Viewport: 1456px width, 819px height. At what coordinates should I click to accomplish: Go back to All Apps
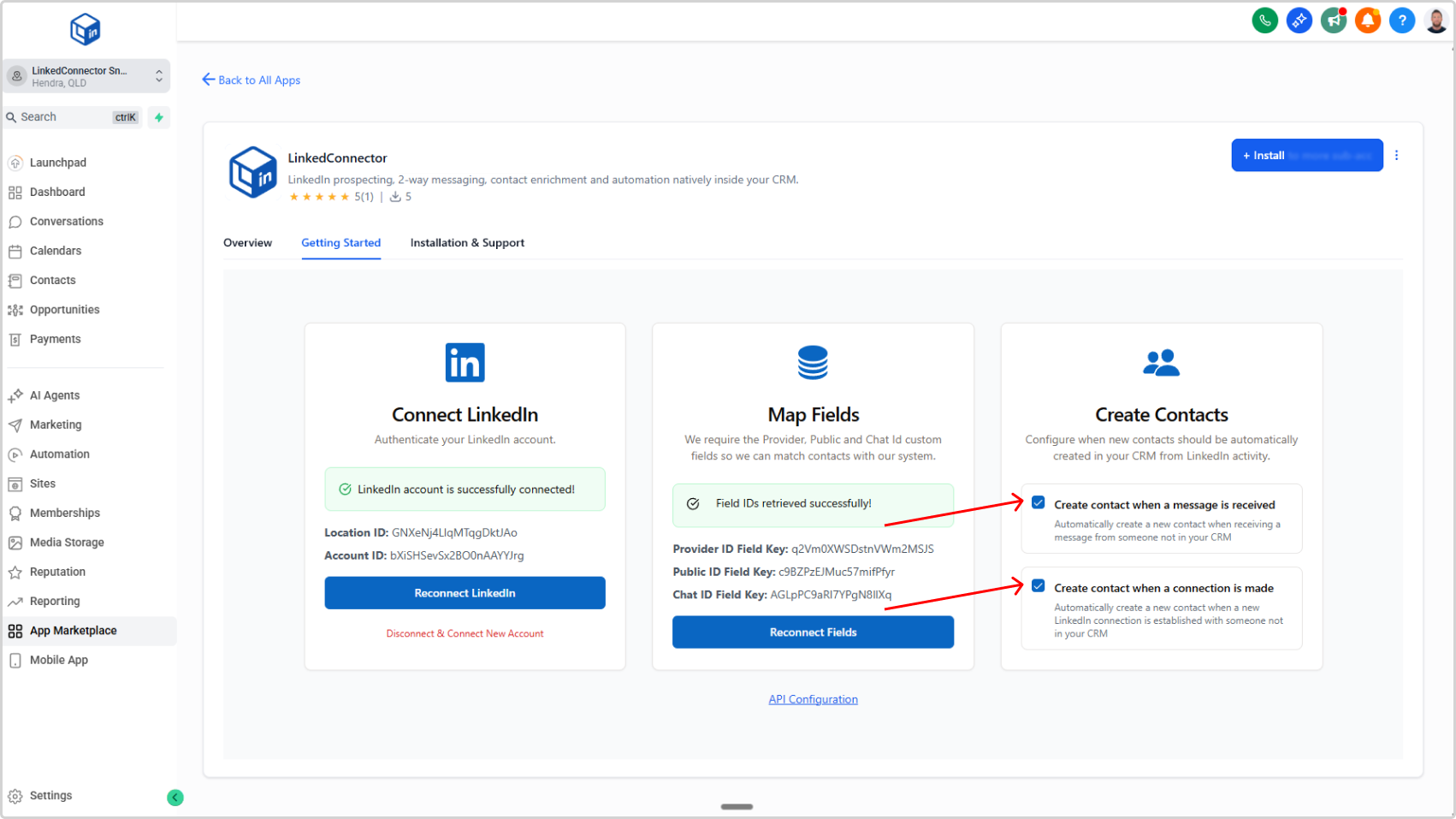(252, 80)
